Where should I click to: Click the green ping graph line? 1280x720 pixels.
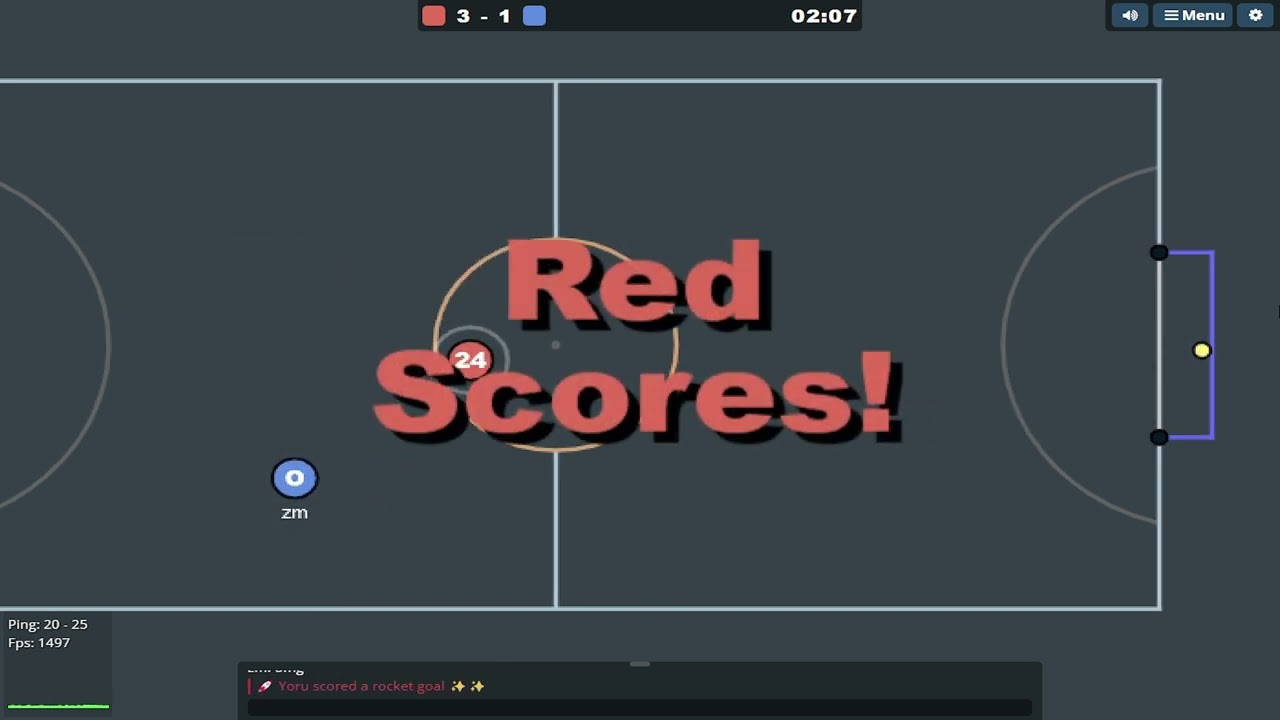[58, 706]
